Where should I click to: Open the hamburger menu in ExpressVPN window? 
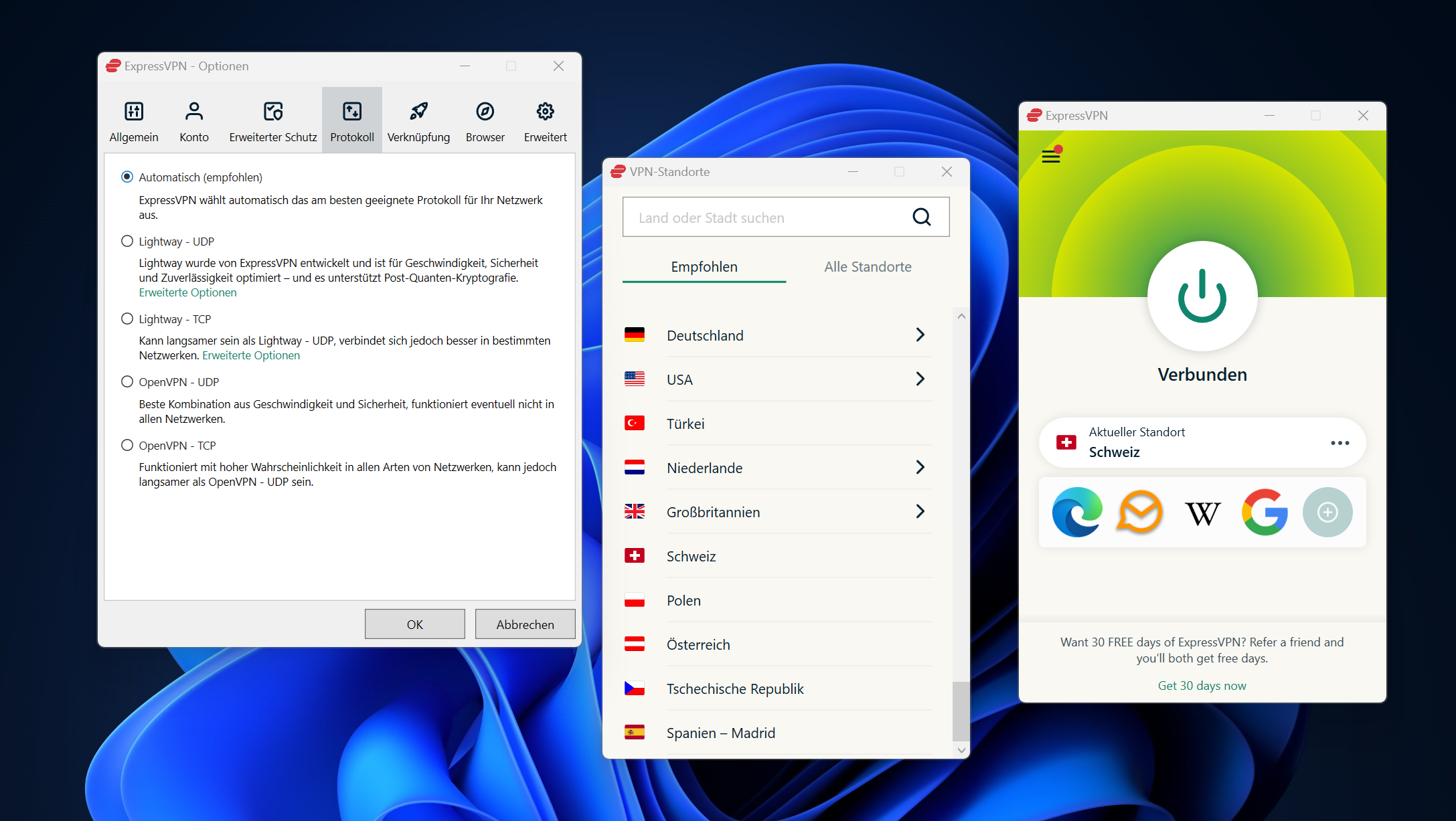[1051, 156]
